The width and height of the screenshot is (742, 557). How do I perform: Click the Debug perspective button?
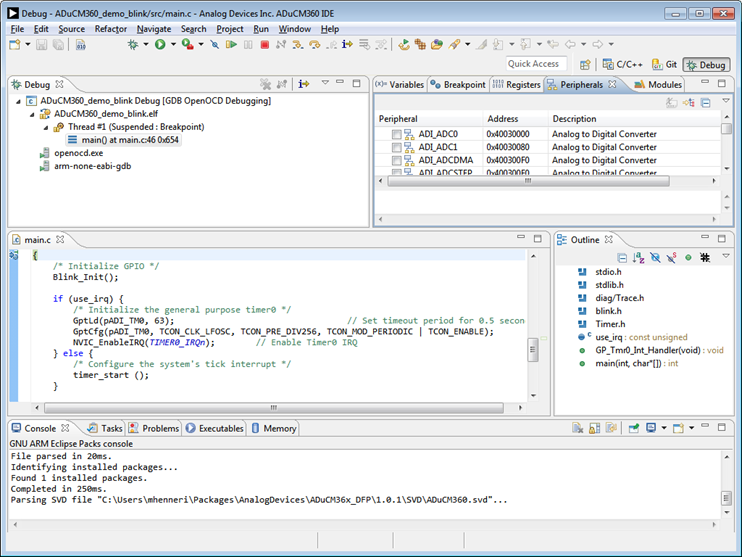[x=707, y=65]
